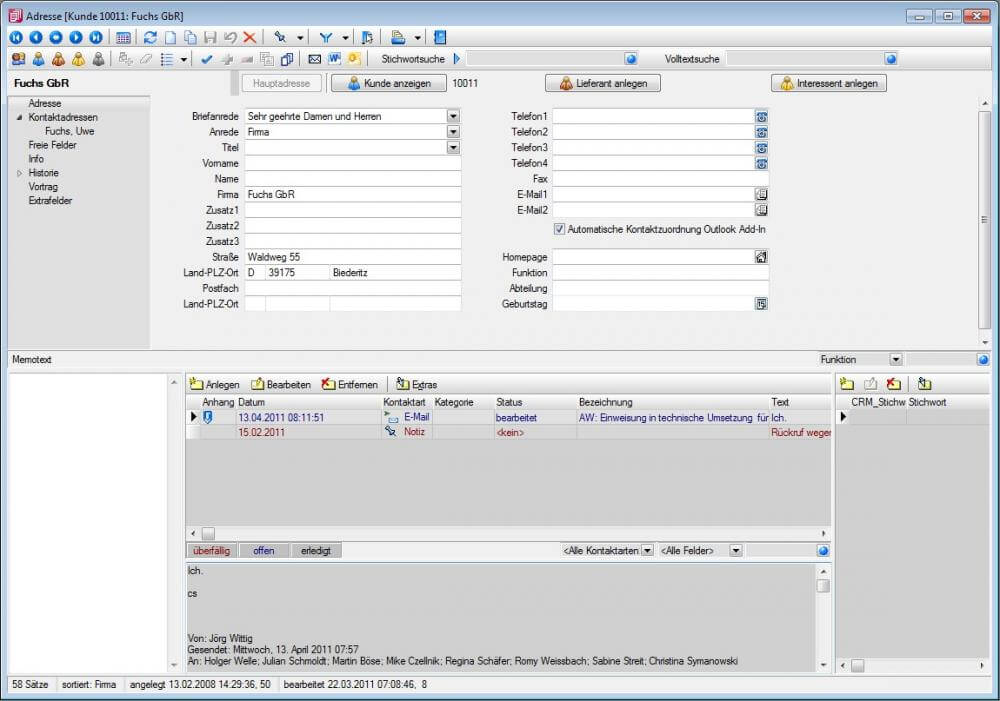The image size is (1000, 701).
Task: Open the Vortrag section
Action: [43, 188]
